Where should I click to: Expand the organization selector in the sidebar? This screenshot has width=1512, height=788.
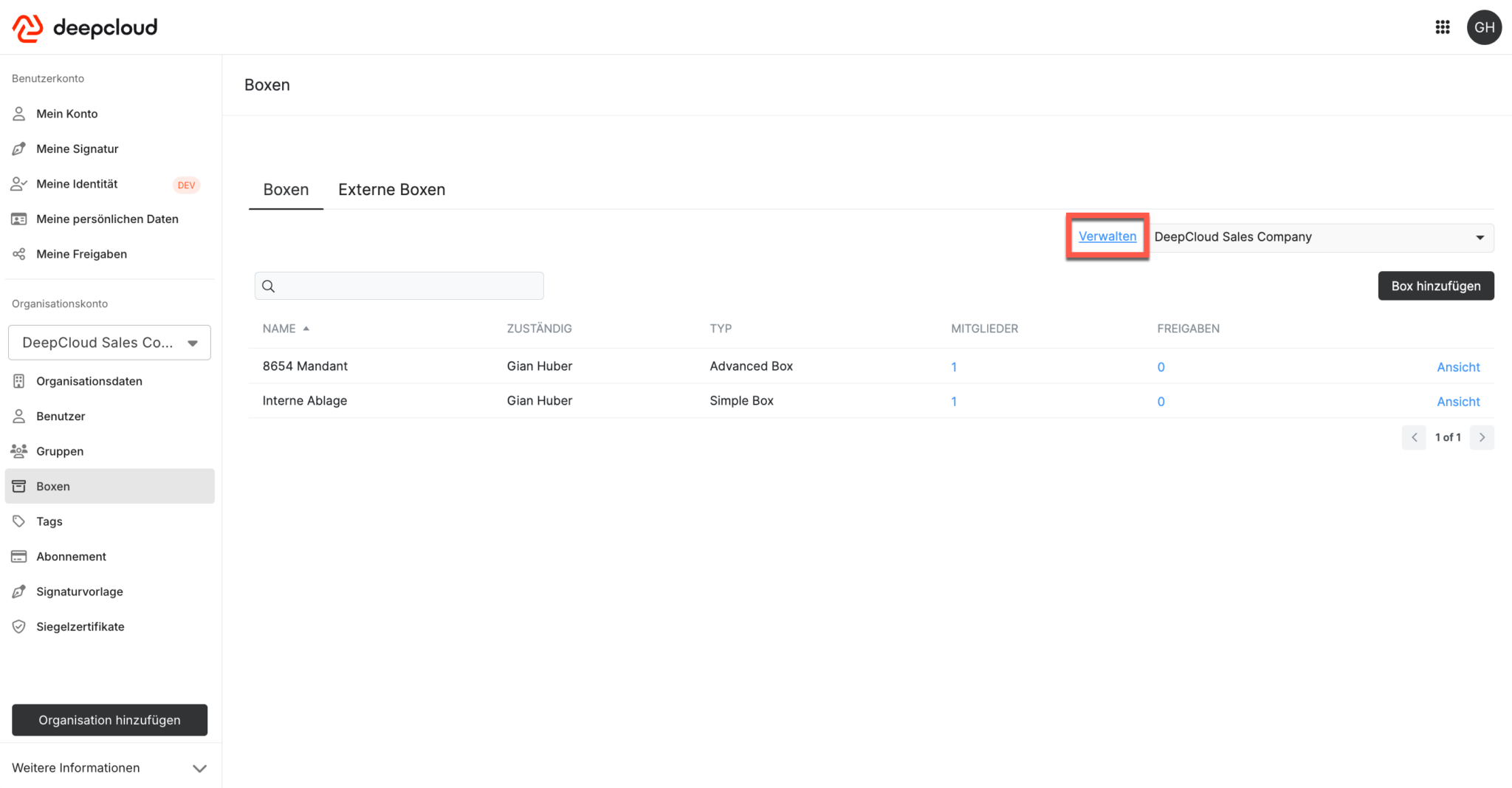point(193,342)
